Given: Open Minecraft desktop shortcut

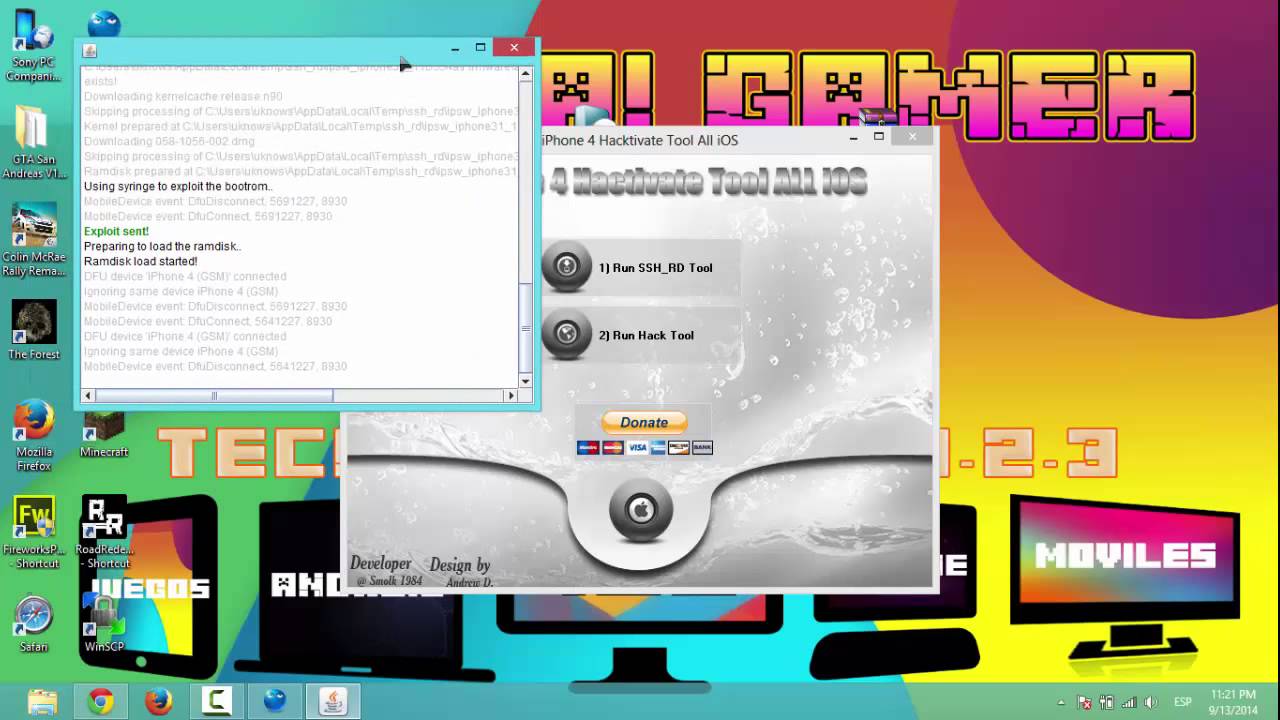Looking at the screenshot, I should pos(104,435).
